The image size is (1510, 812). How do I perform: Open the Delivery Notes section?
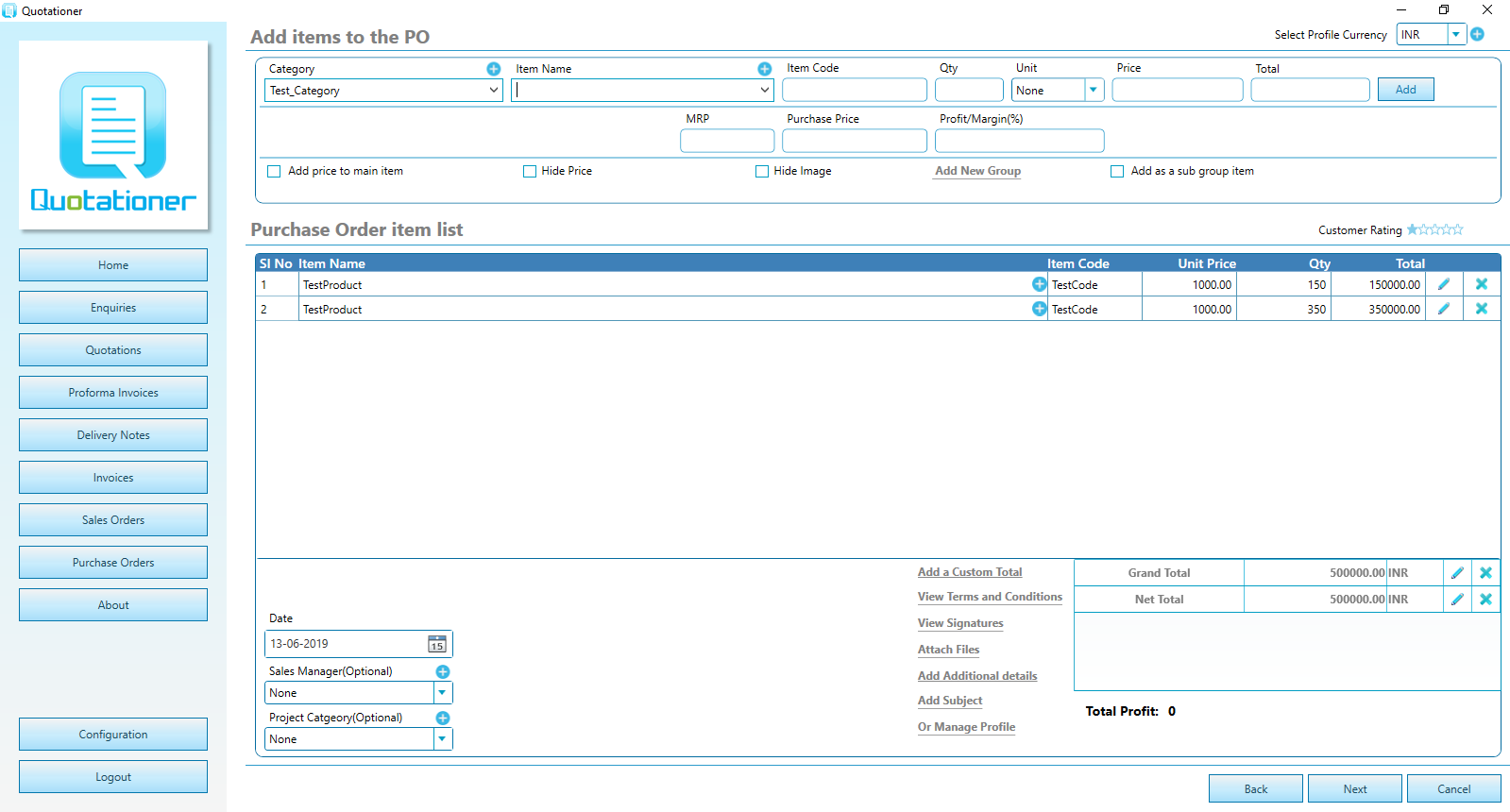[113, 435]
